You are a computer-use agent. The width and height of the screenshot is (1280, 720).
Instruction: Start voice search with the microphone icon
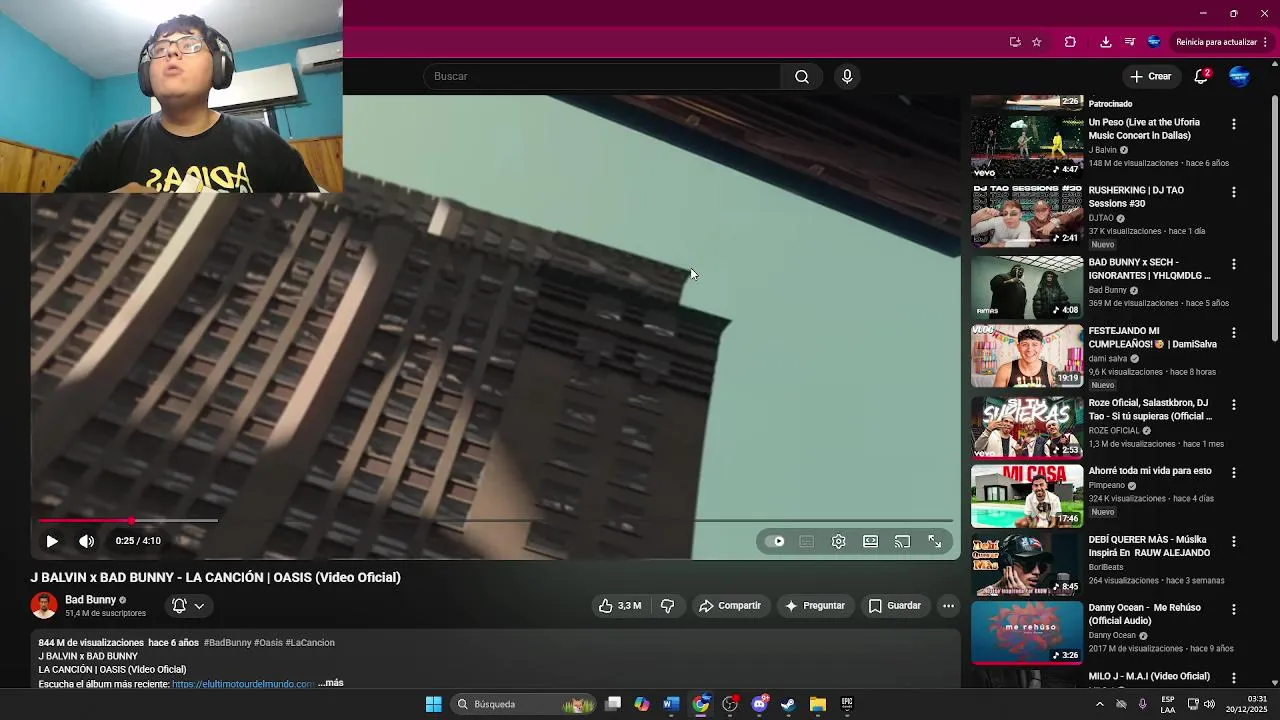tap(847, 77)
